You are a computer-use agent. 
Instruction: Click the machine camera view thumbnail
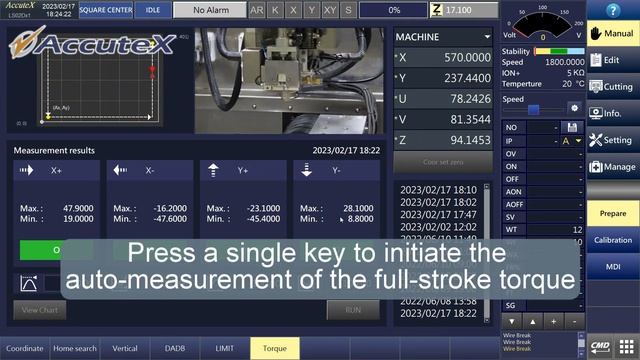tap(289, 80)
